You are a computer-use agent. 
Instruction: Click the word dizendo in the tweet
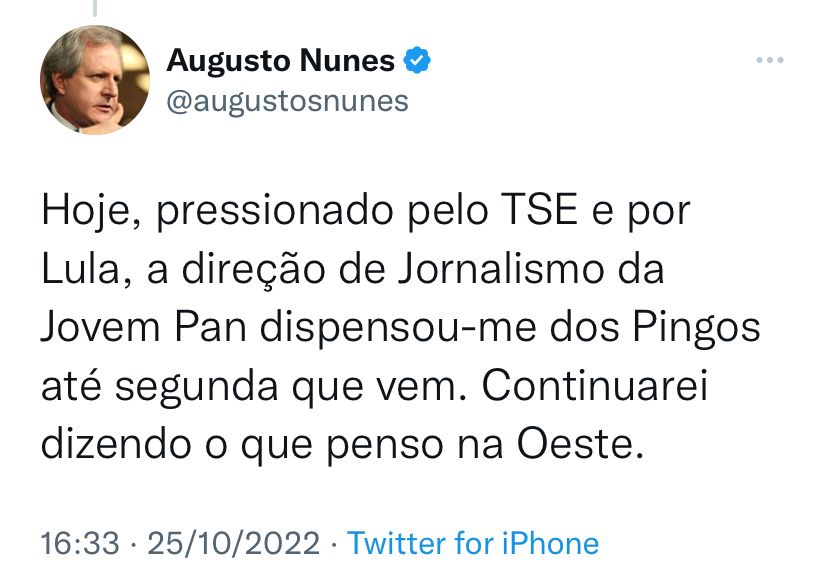coord(110,442)
